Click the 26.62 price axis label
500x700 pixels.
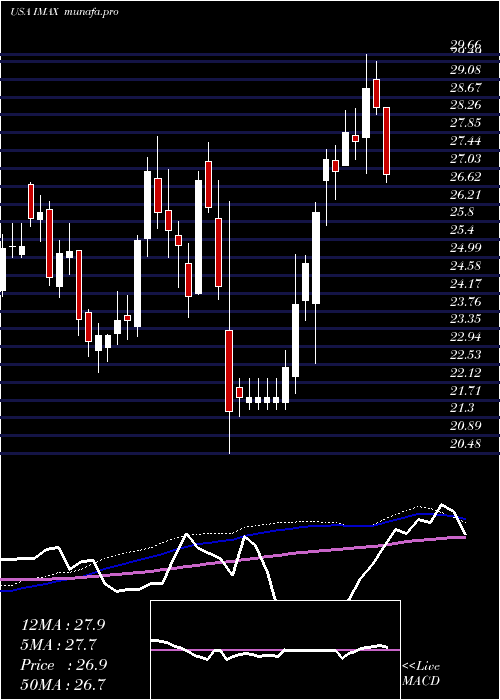click(466, 177)
